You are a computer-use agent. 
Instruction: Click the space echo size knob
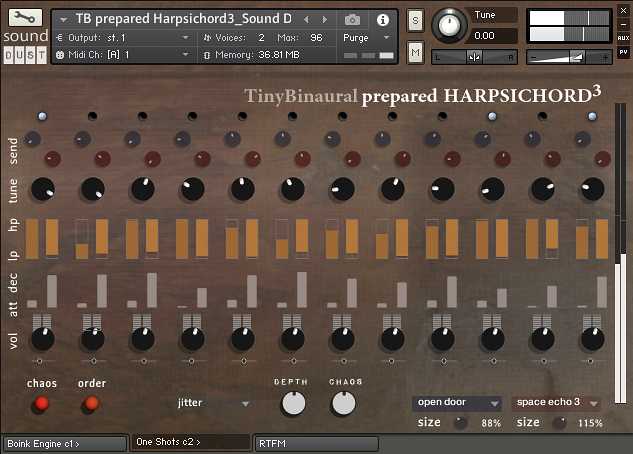[560, 423]
